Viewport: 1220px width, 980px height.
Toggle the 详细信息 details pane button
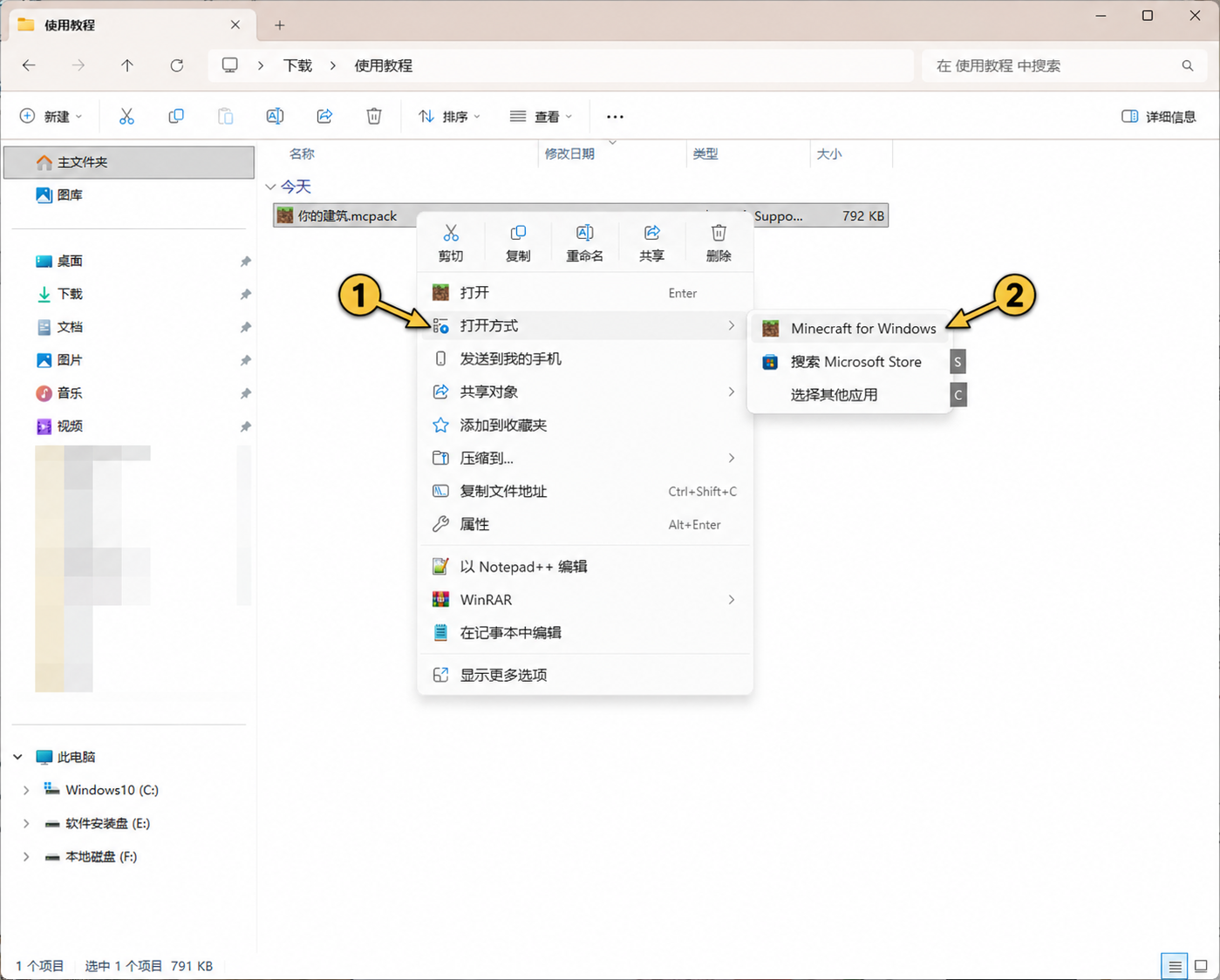click(1158, 116)
